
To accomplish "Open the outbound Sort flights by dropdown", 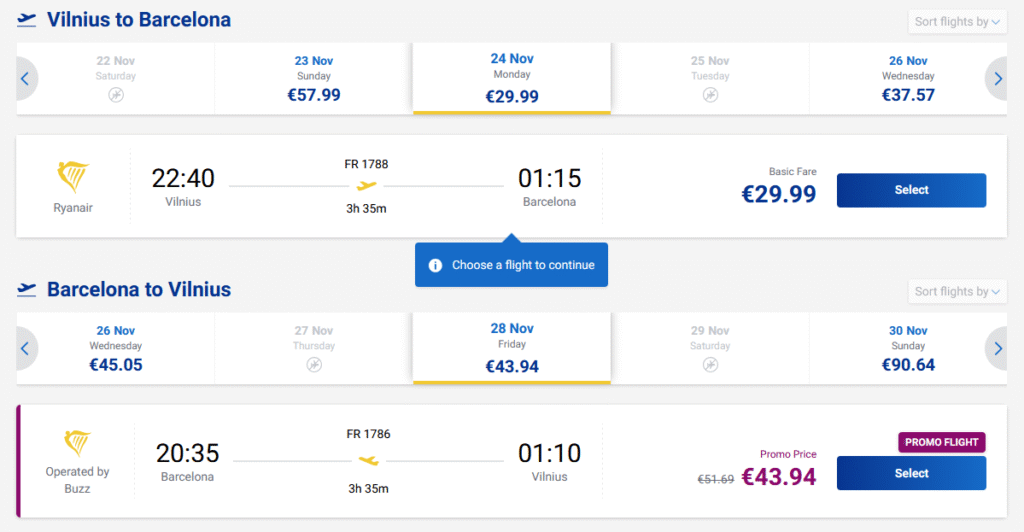I will (x=957, y=22).
